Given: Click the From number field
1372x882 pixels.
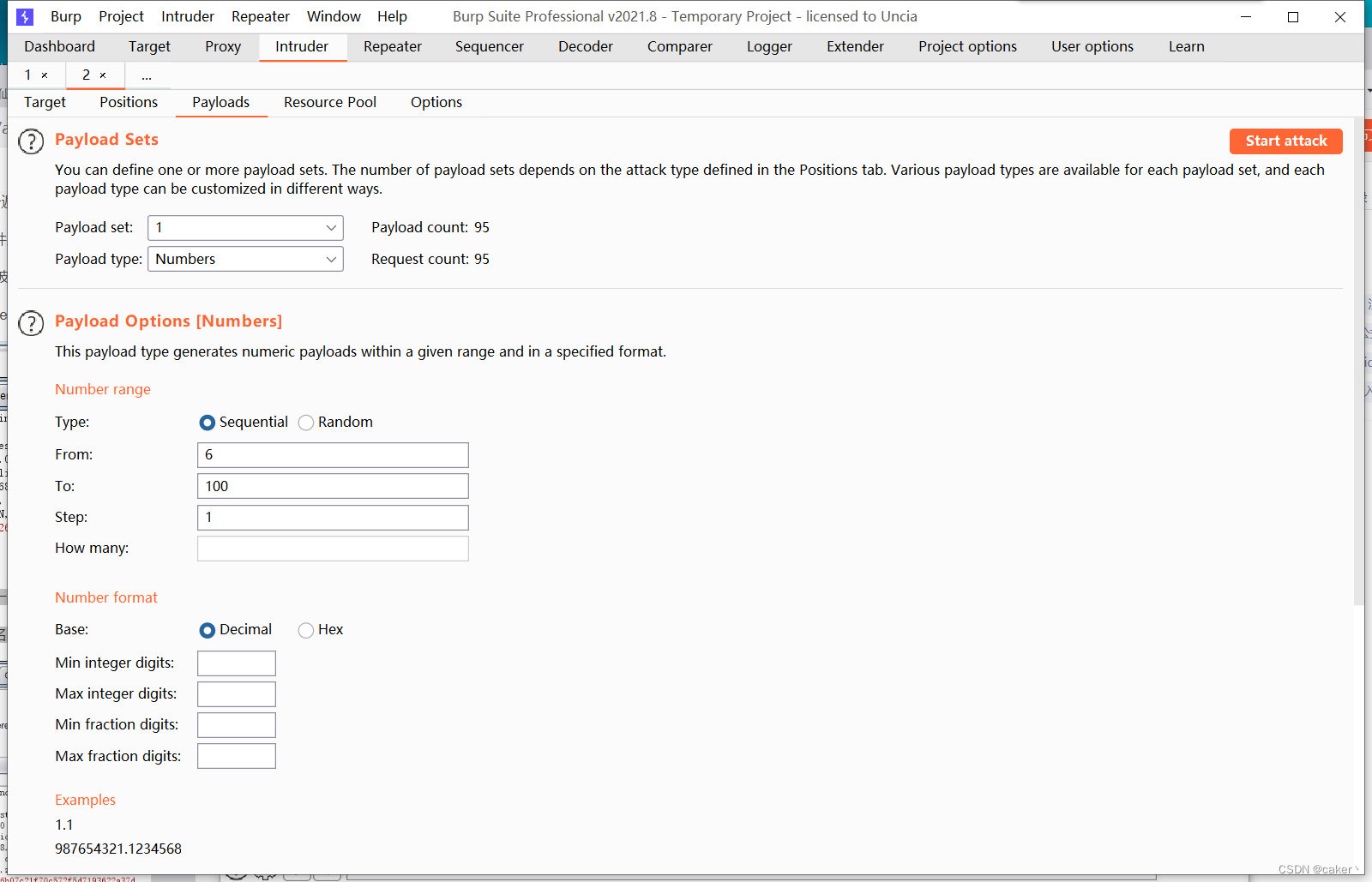Looking at the screenshot, I should (x=333, y=455).
